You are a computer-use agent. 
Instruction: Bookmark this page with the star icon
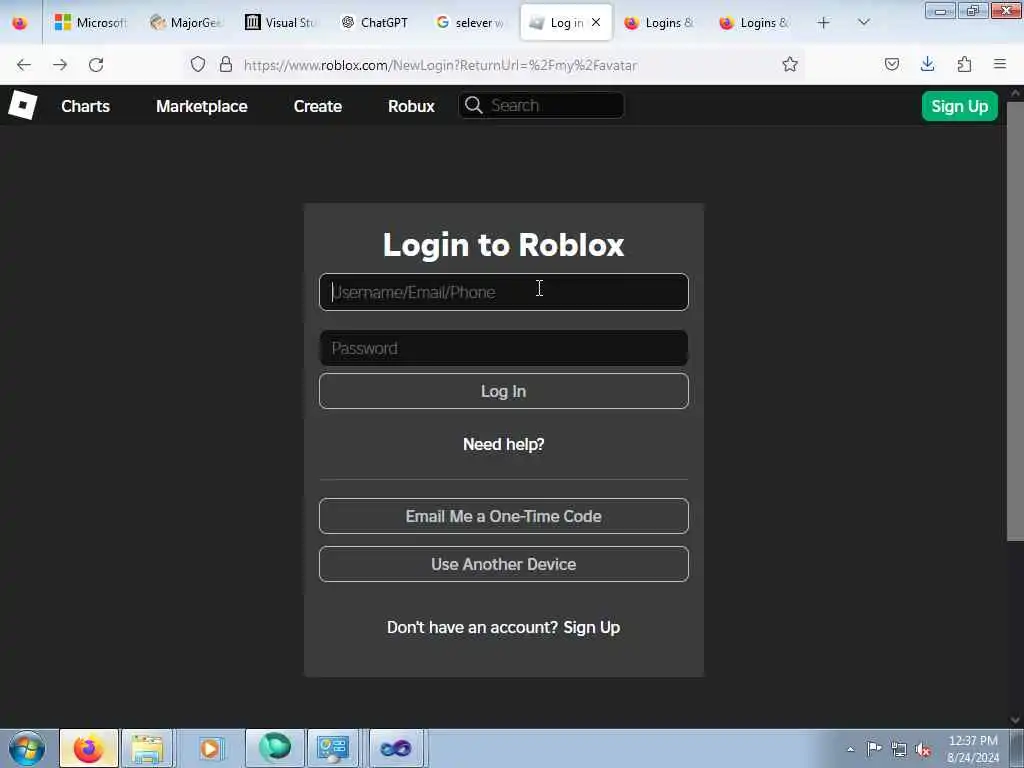(790, 64)
